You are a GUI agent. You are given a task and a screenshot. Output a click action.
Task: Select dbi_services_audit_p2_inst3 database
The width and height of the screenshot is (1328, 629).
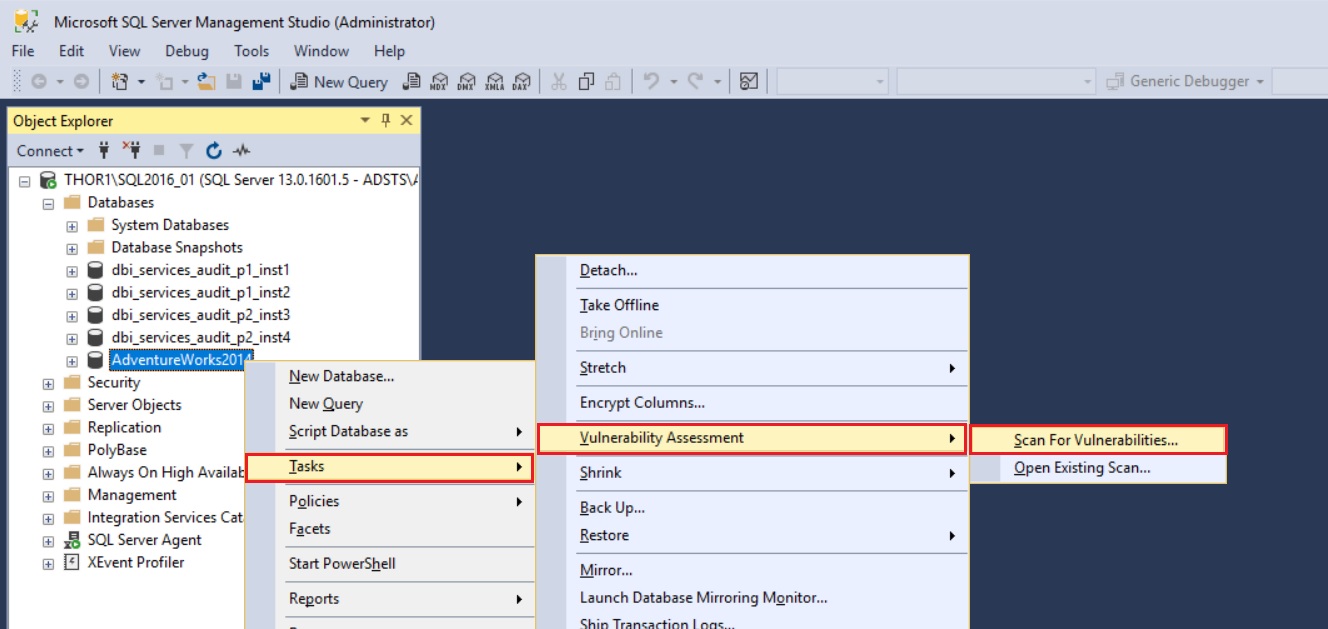(x=200, y=315)
